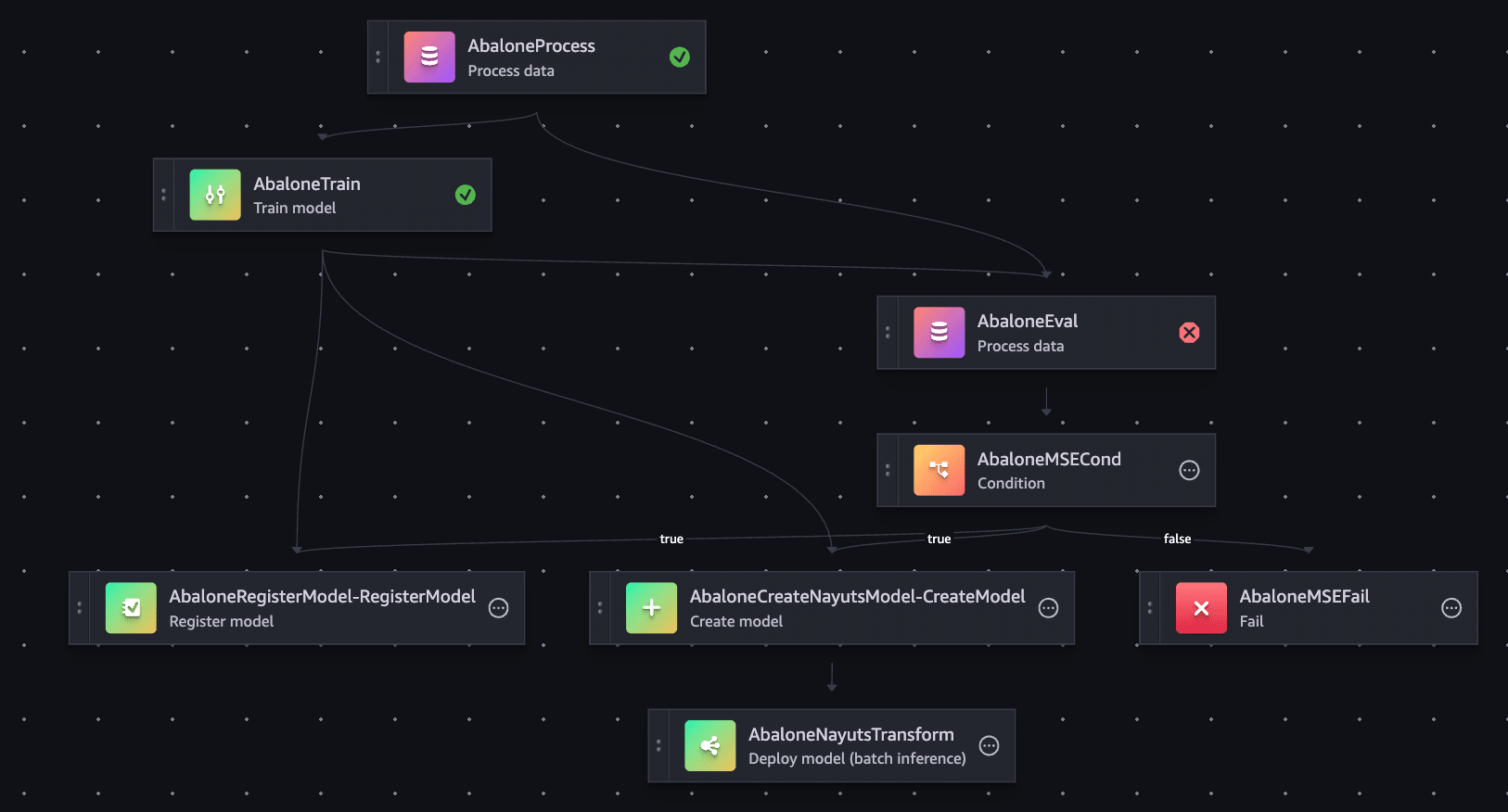The image size is (1508, 812).
Task: Click 'Deploy model (batch inference)' subtitle
Action: tap(857, 758)
